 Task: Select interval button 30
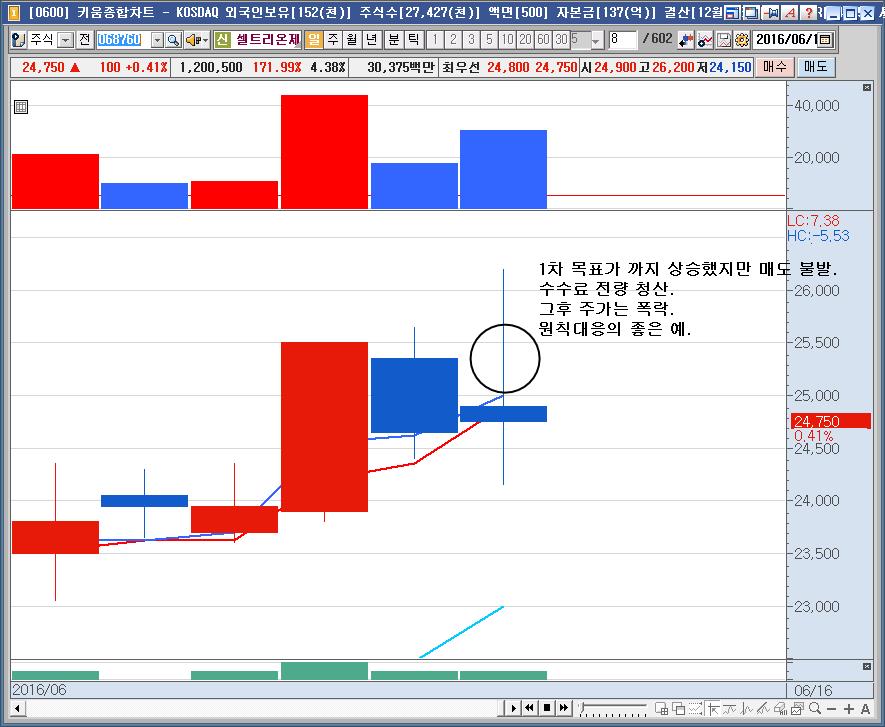561,40
